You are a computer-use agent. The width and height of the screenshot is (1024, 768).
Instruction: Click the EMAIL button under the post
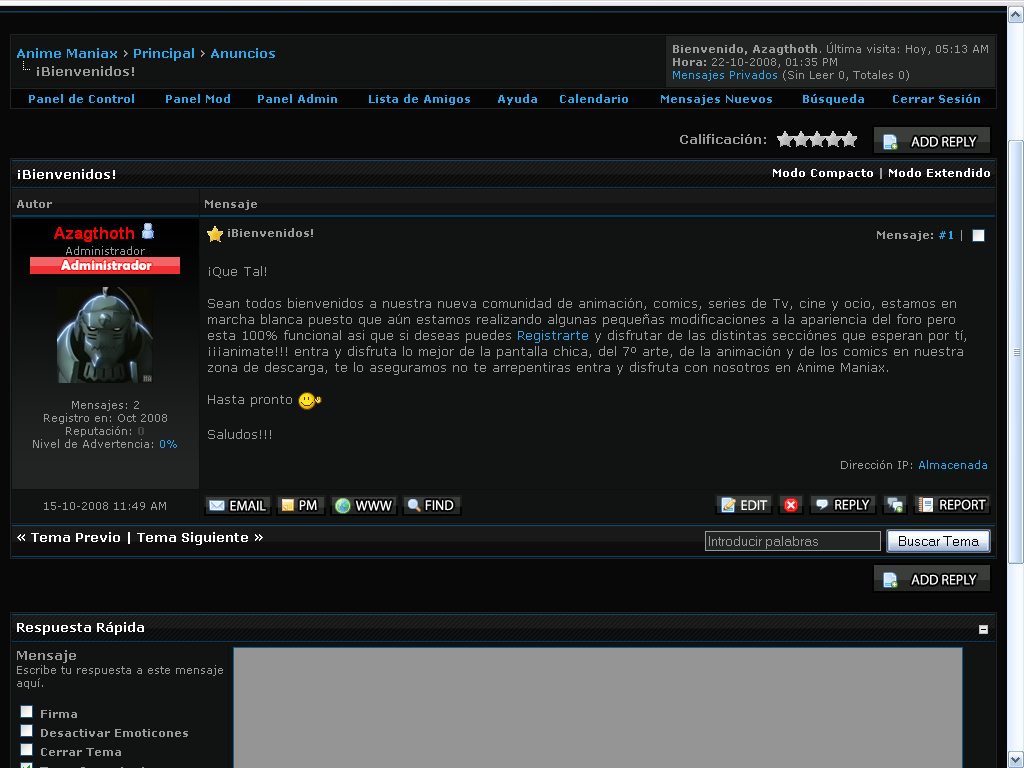237,505
